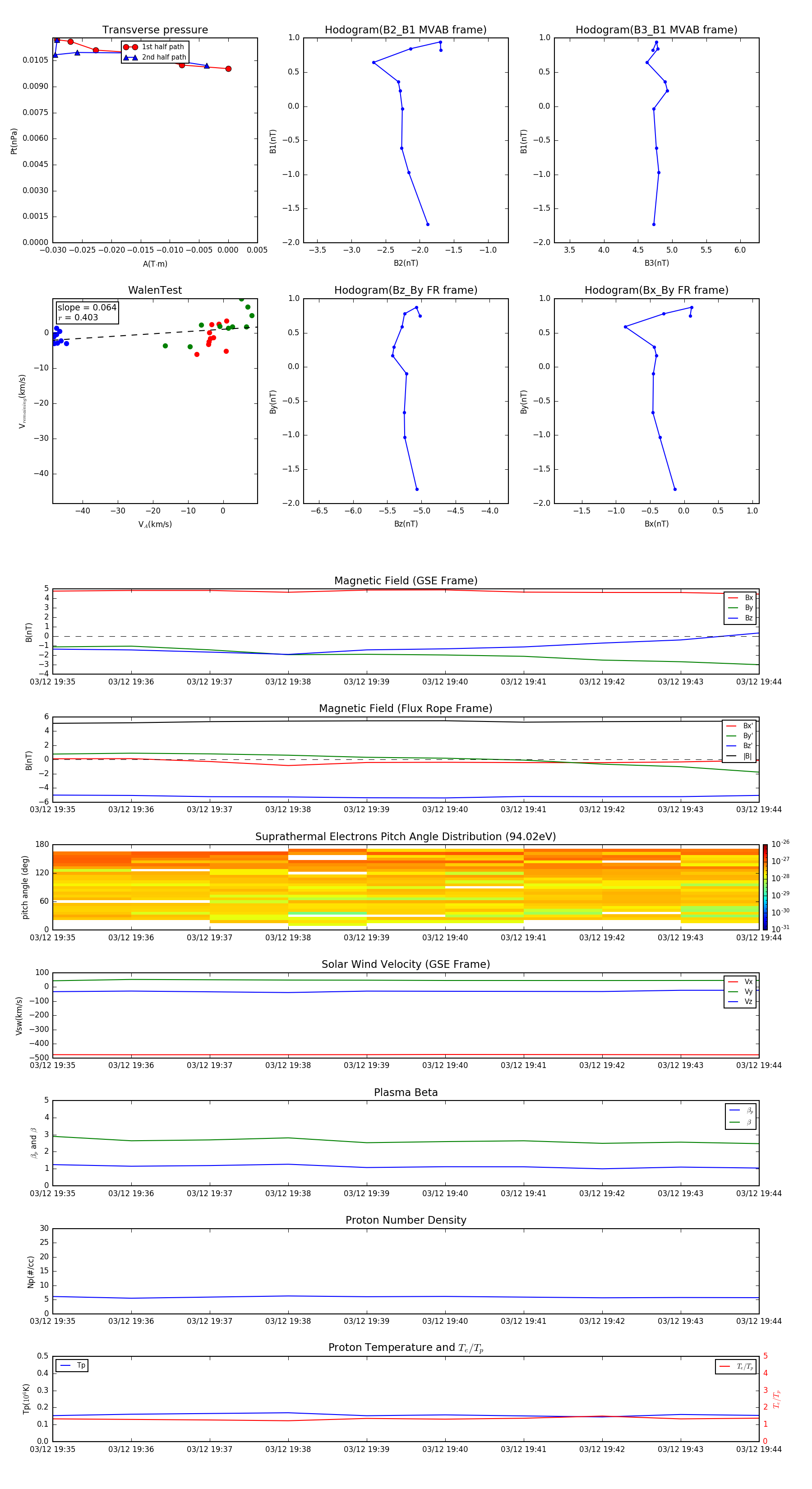Click the "WalenTest" plot title
Screen dimensions: 812x1489
pos(155,290)
